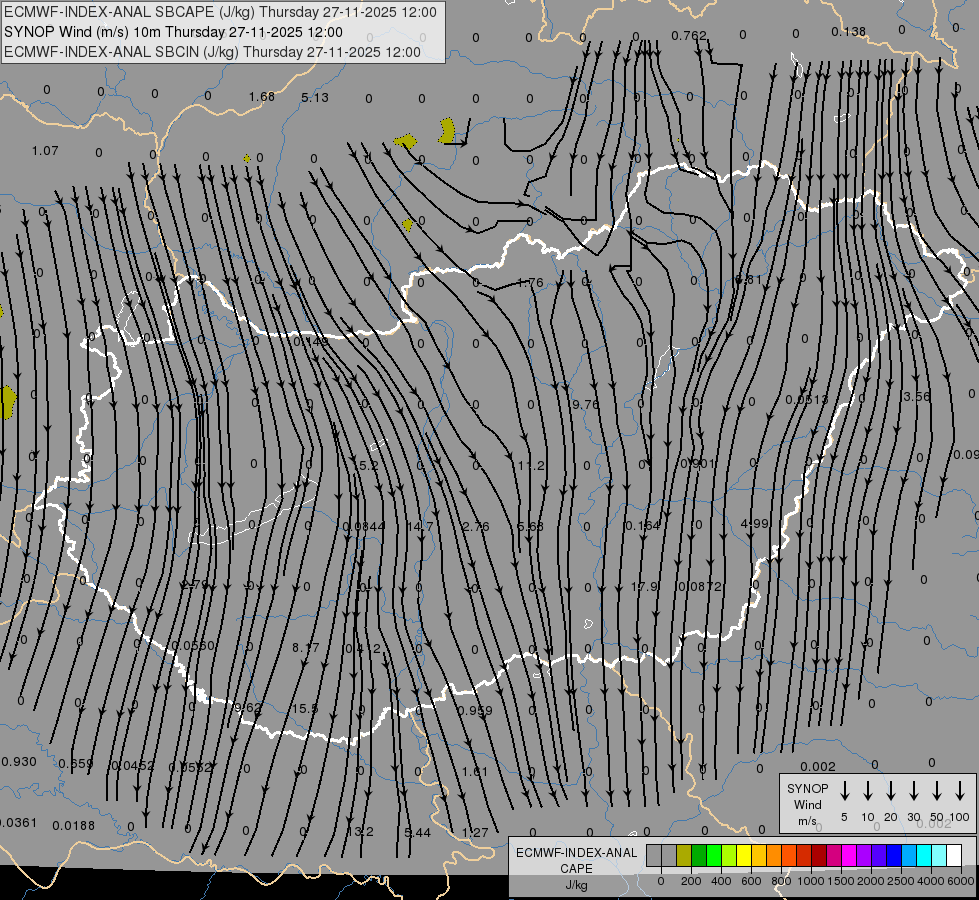979x900 pixels.
Task: Click the 10 m/s wind arrow in legend
Action: (x=867, y=791)
